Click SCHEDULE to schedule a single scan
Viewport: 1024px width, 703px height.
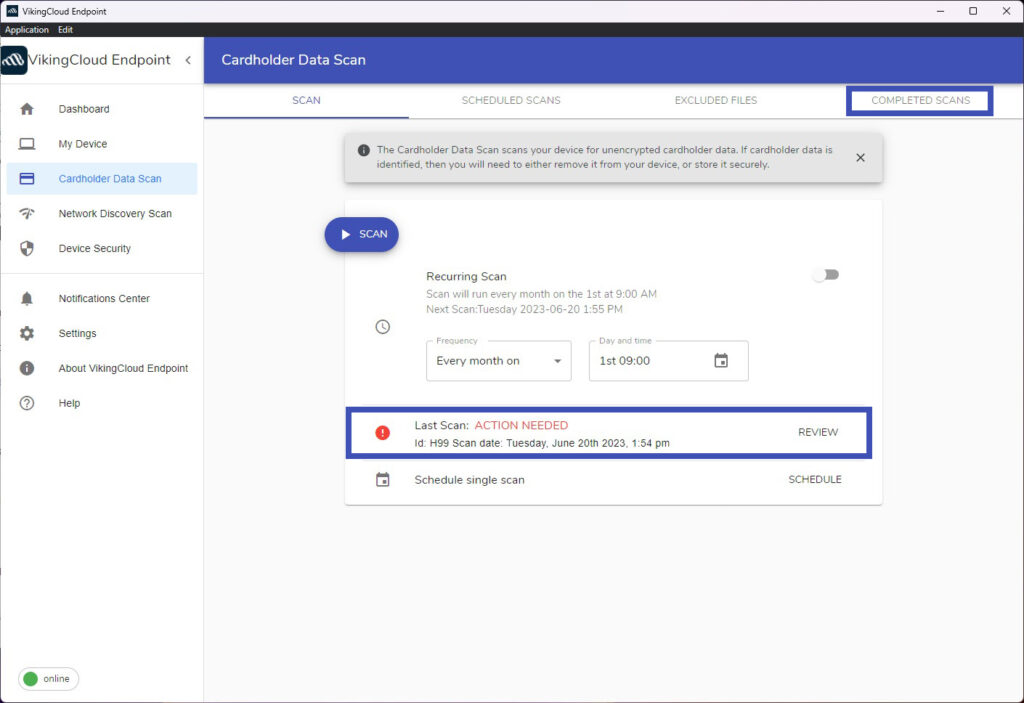coord(814,479)
